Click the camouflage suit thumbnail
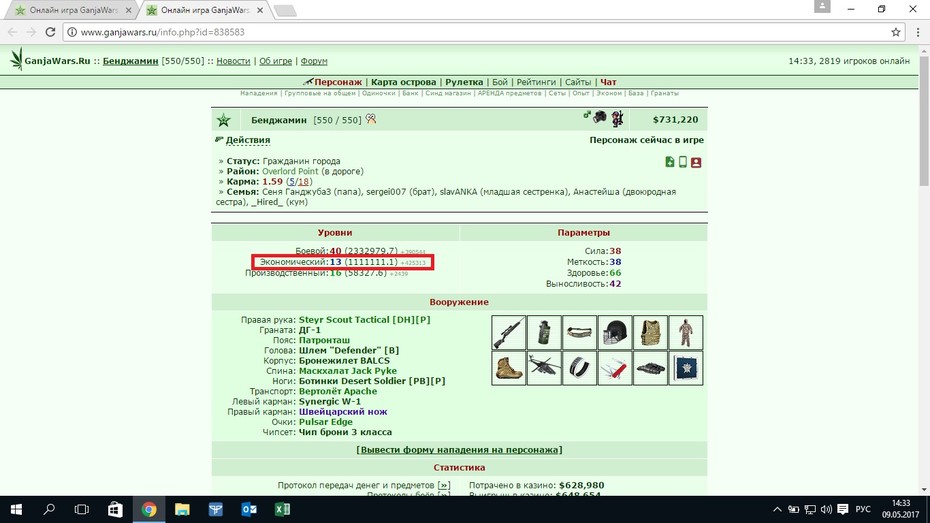 686,333
